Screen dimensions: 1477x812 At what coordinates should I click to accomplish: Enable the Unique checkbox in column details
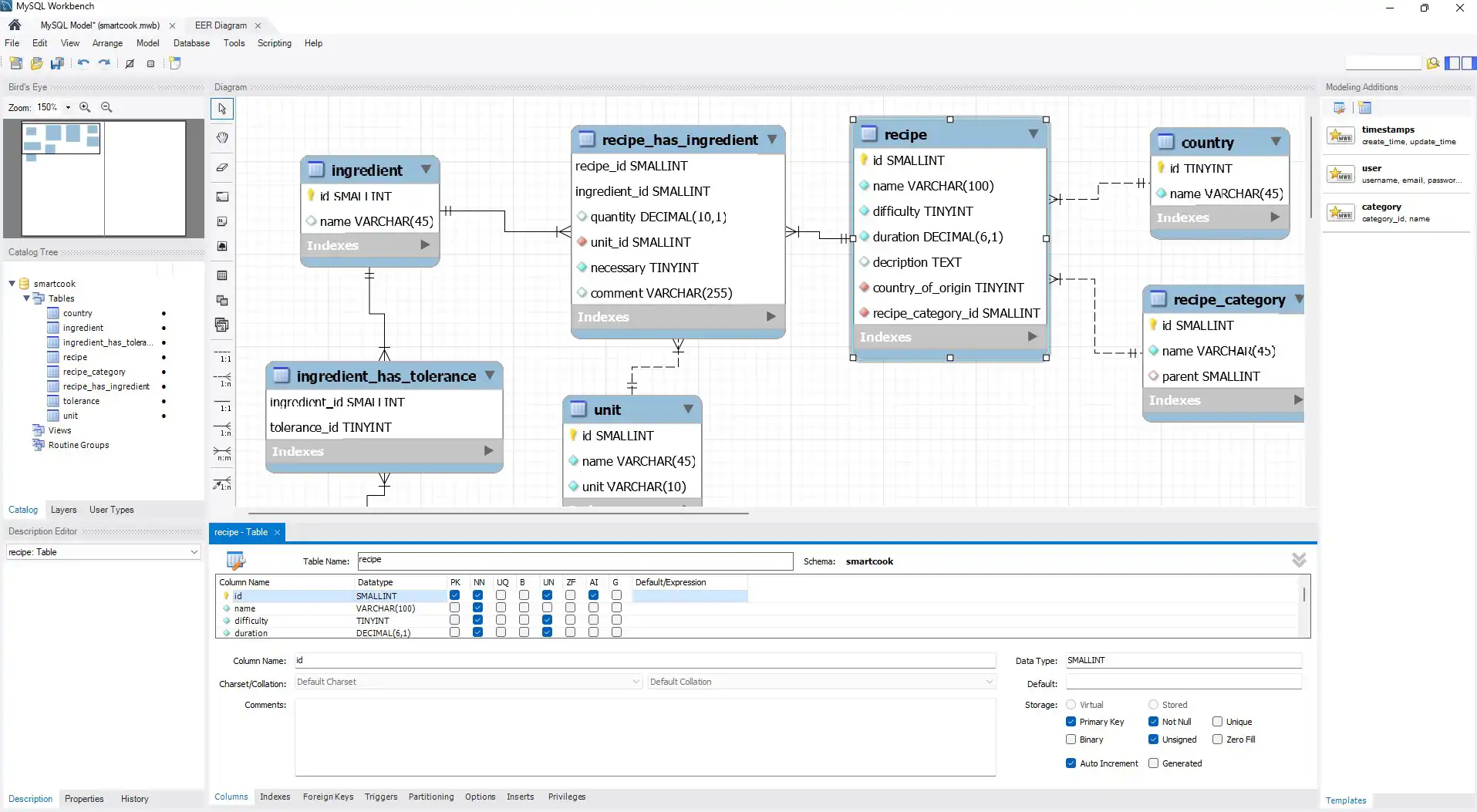point(1217,722)
